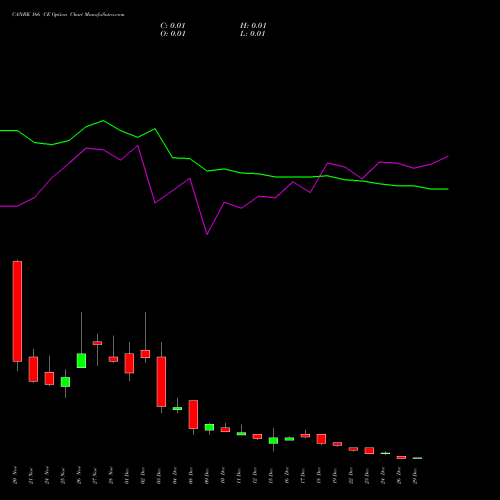Select the tall red candle above 20 Nov
The image size is (500, 500).
click(17, 311)
